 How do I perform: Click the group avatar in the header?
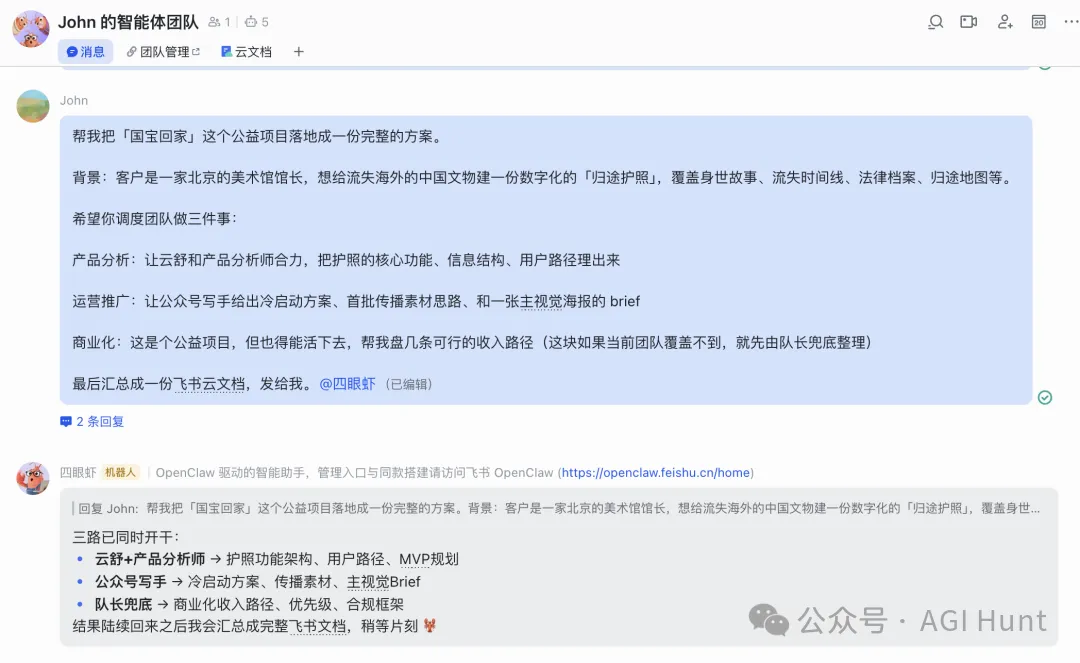point(30,28)
